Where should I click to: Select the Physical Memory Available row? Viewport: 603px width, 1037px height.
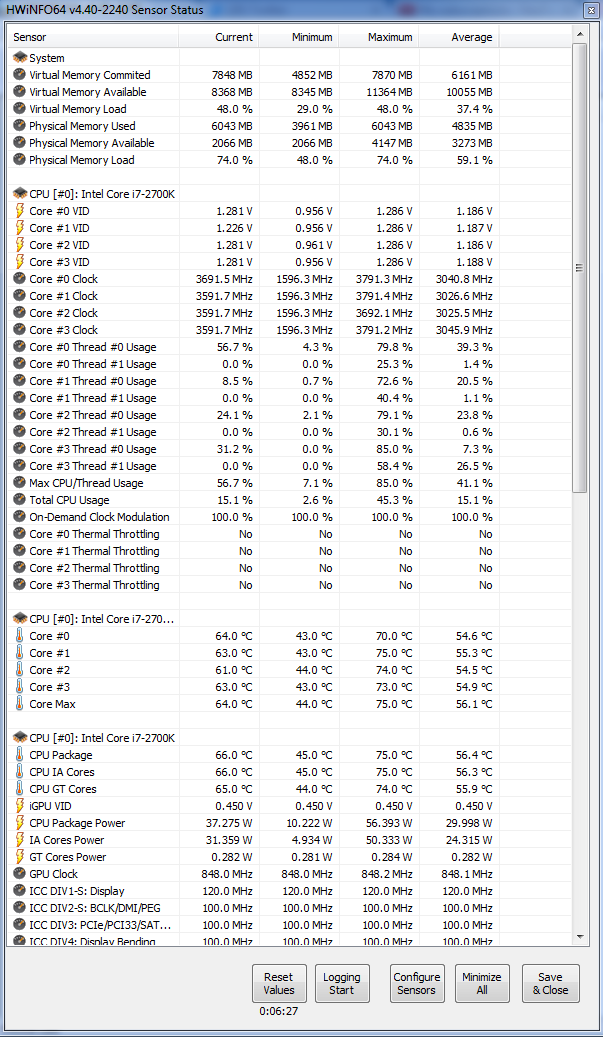pyautogui.click(x=290, y=143)
